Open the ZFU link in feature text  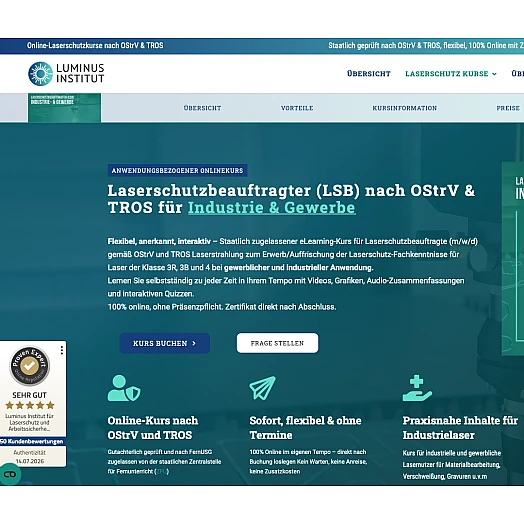161,472
